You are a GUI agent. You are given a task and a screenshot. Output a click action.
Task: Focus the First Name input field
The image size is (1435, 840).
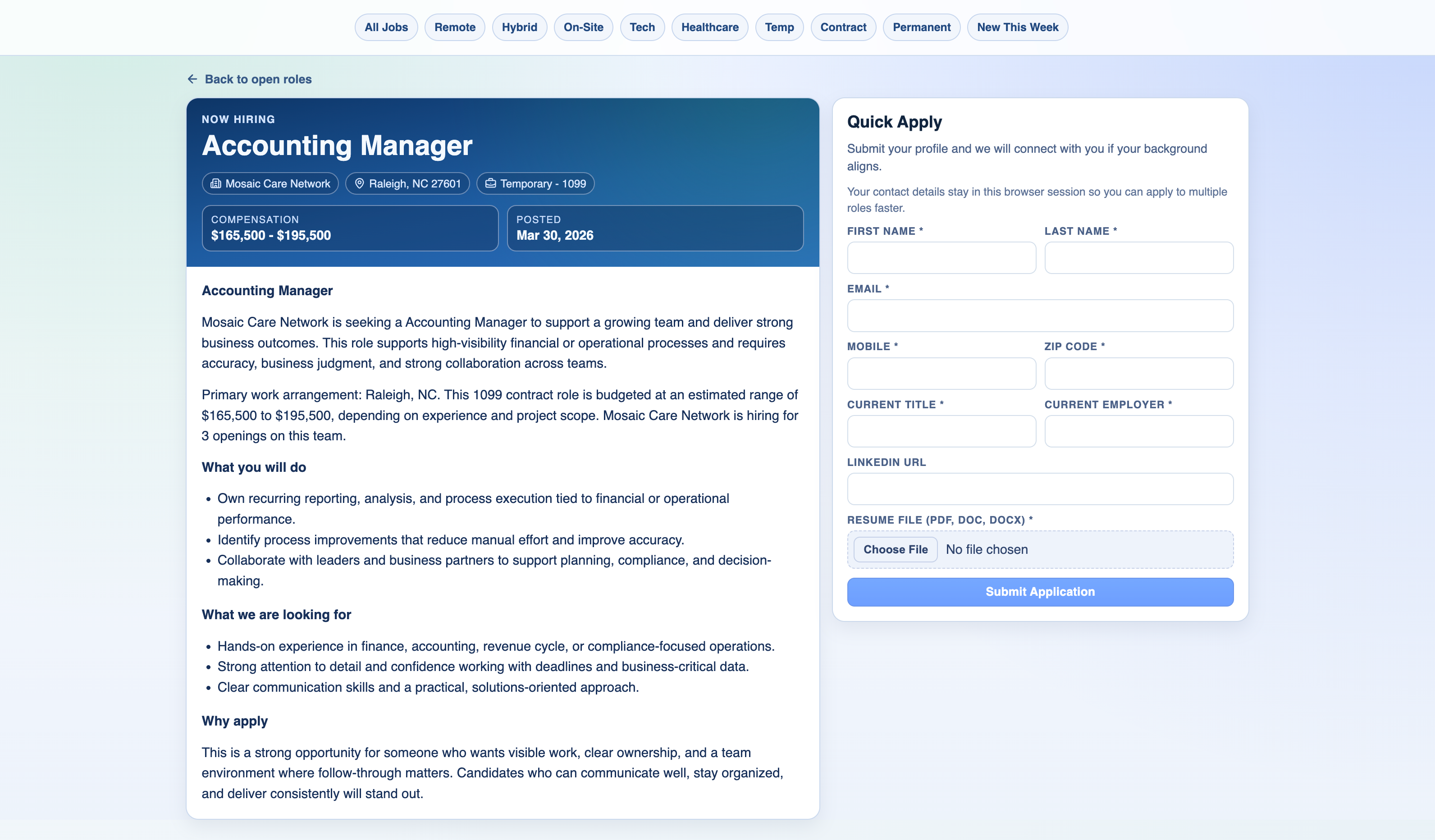click(941, 258)
